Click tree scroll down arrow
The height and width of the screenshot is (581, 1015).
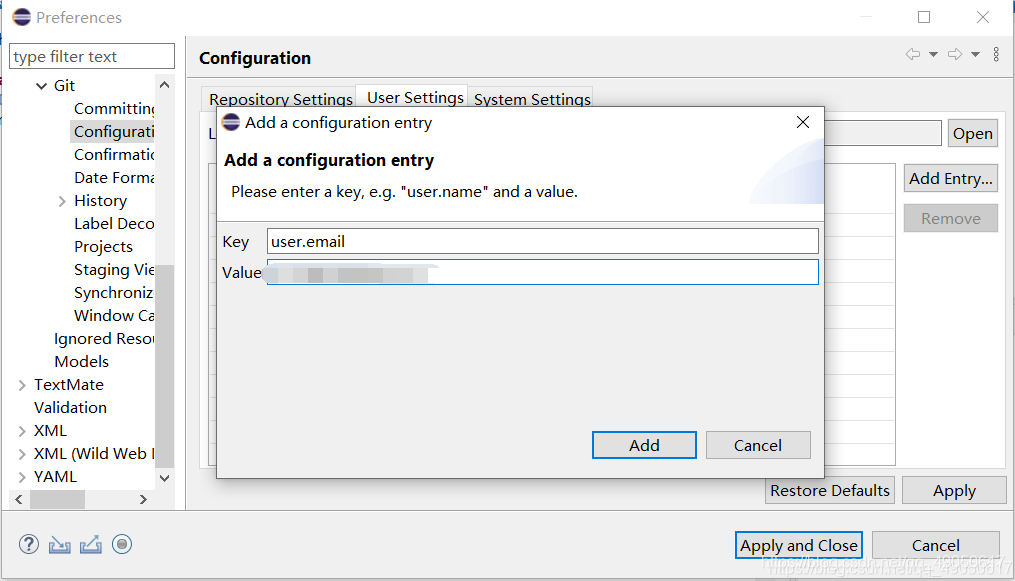click(164, 478)
